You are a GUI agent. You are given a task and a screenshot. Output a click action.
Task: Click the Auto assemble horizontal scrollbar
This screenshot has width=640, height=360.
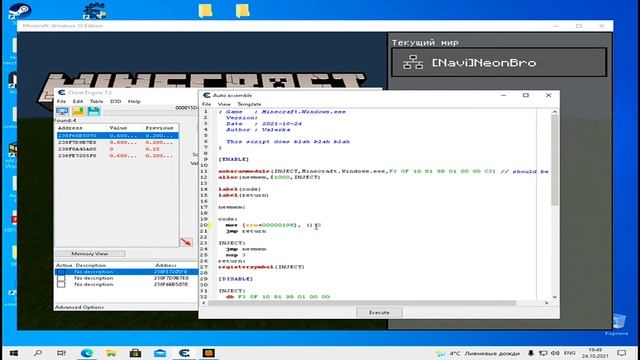pos(362,303)
